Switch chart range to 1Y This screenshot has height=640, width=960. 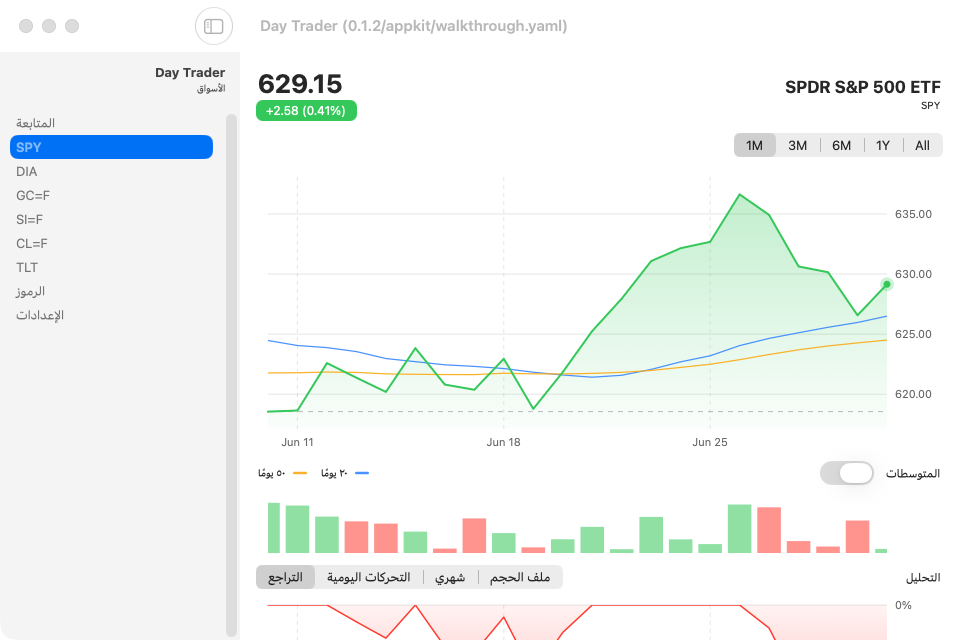pos(882,145)
